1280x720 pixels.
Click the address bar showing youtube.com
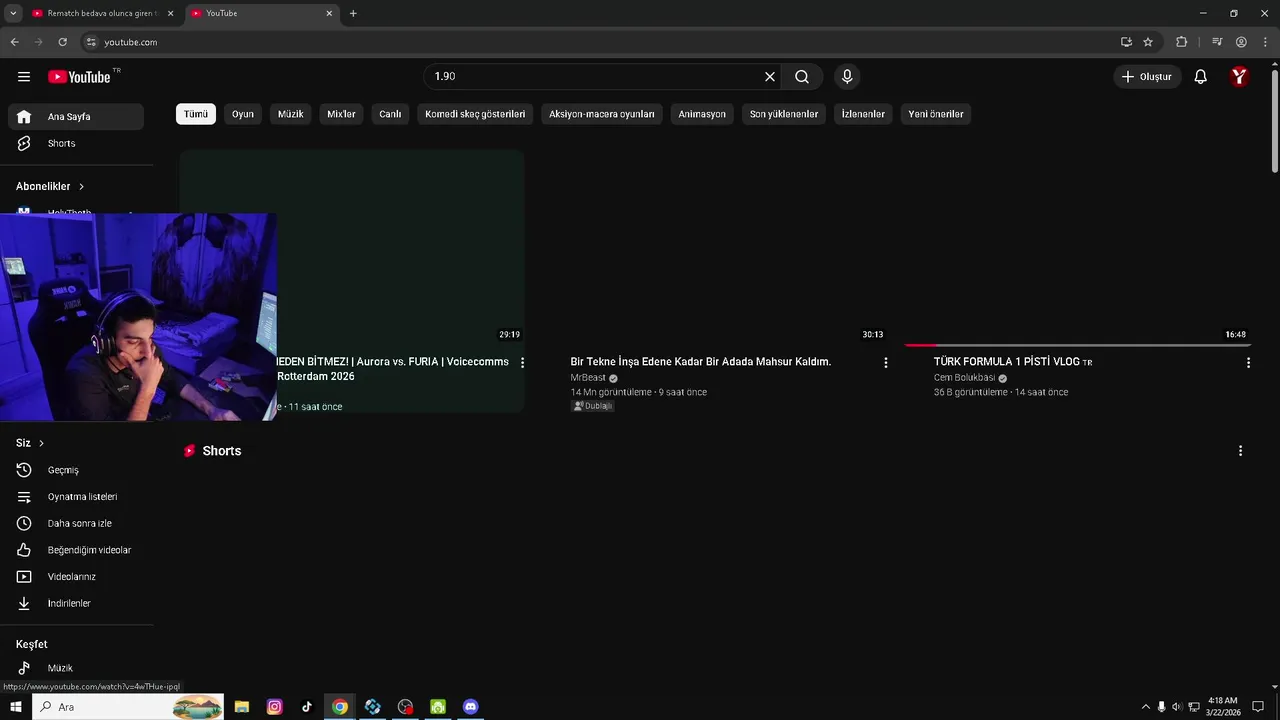point(600,42)
